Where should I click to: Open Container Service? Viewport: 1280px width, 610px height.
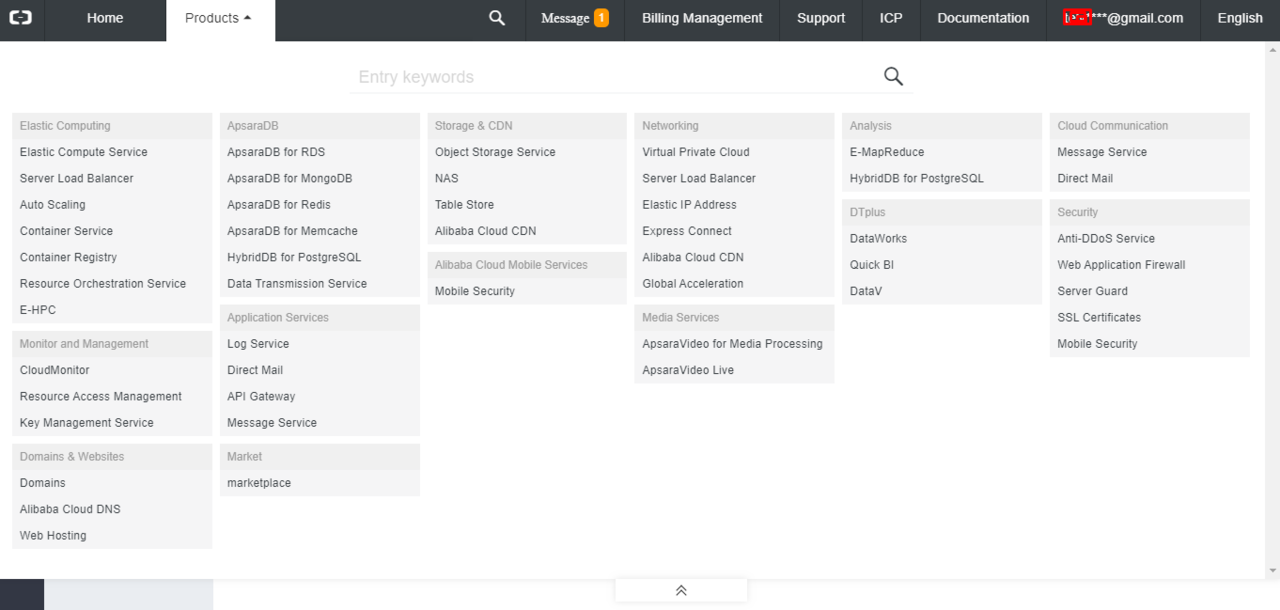[66, 231]
